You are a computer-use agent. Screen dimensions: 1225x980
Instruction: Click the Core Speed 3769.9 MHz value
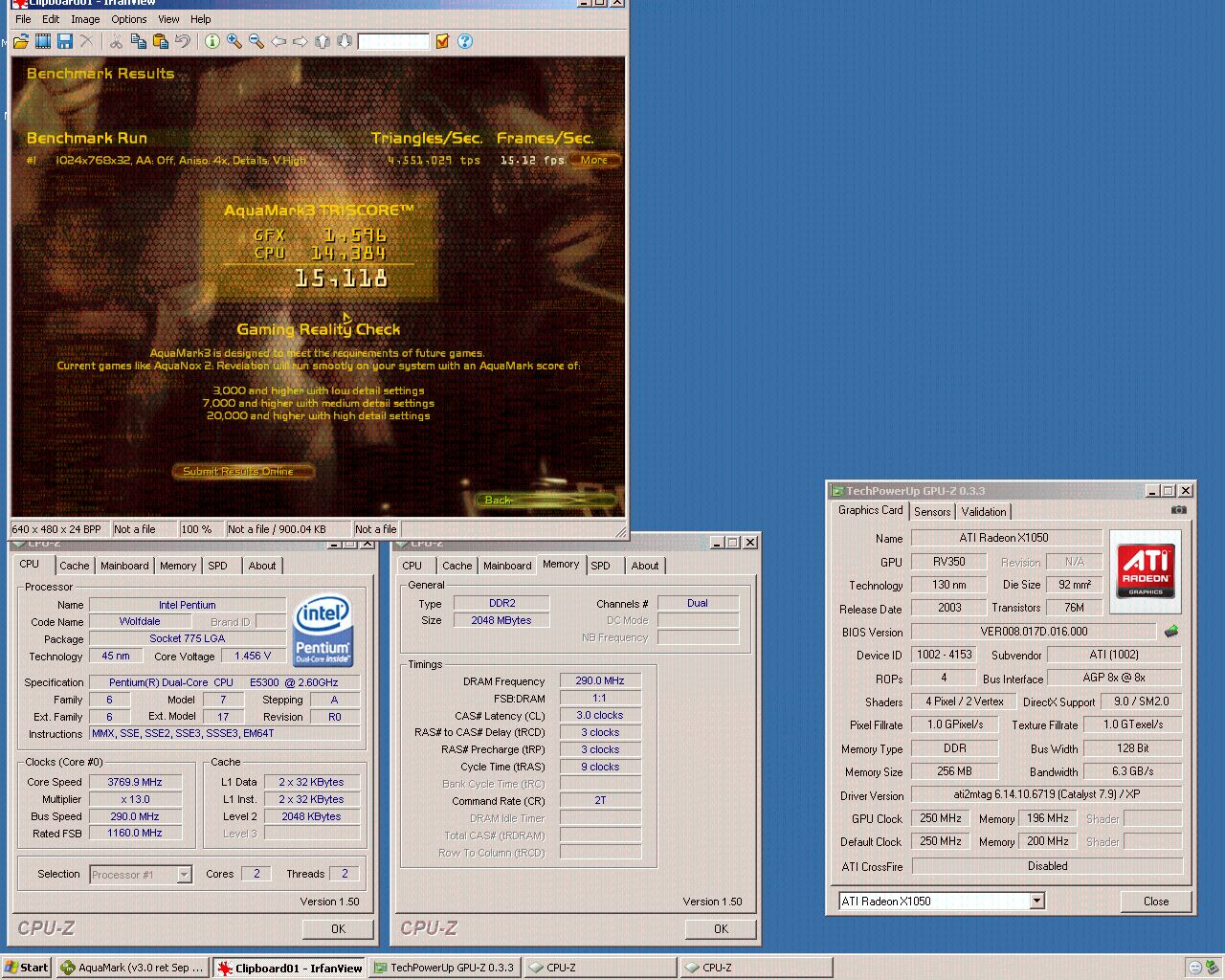(x=135, y=782)
